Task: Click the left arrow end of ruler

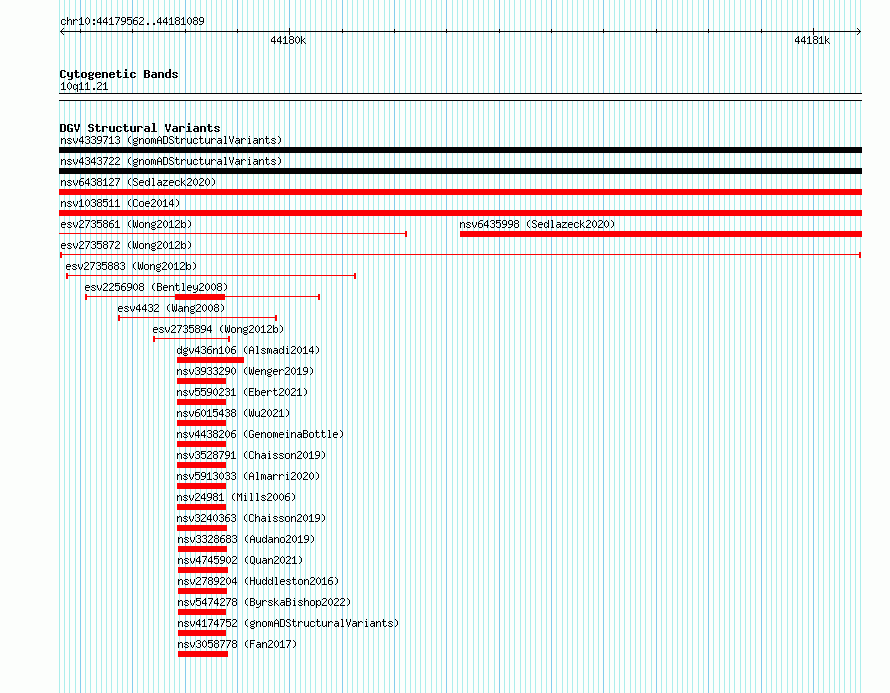Action: [62, 32]
